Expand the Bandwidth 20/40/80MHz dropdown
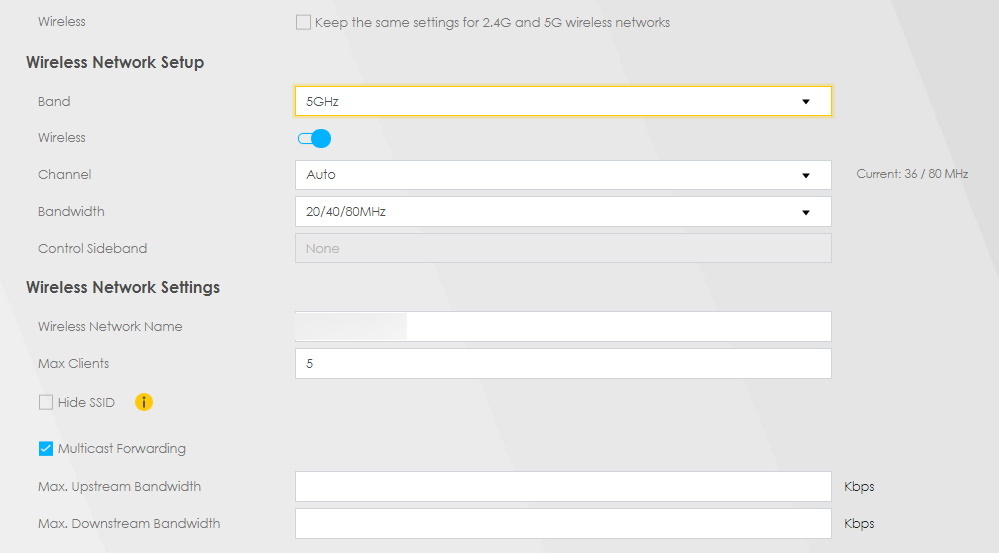Screen dimensions: 999x553 click(x=563, y=212)
